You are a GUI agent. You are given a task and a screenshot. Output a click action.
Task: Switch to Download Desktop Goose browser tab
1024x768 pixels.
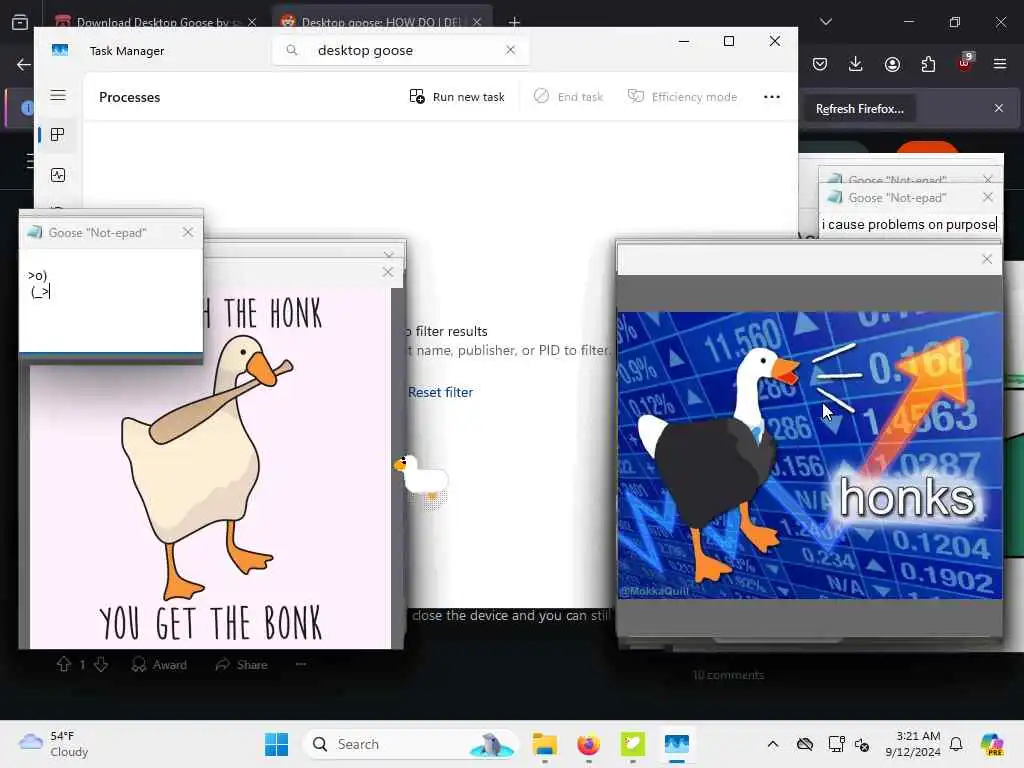click(153, 22)
